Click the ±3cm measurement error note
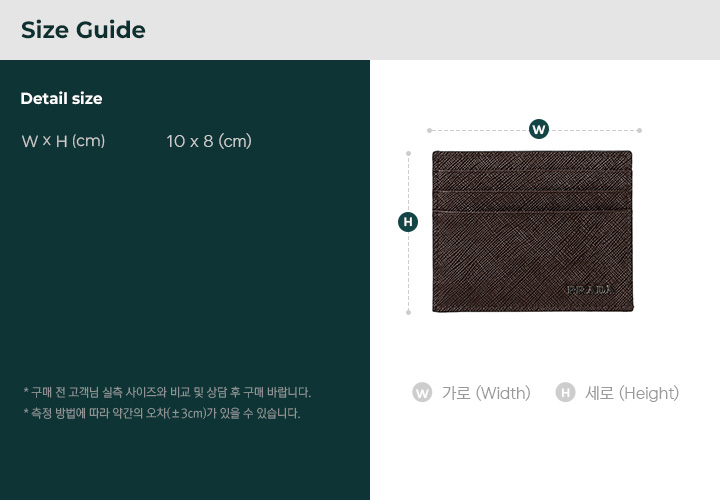The width and height of the screenshot is (720, 500). pyautogui.click(x=162, y=413)
